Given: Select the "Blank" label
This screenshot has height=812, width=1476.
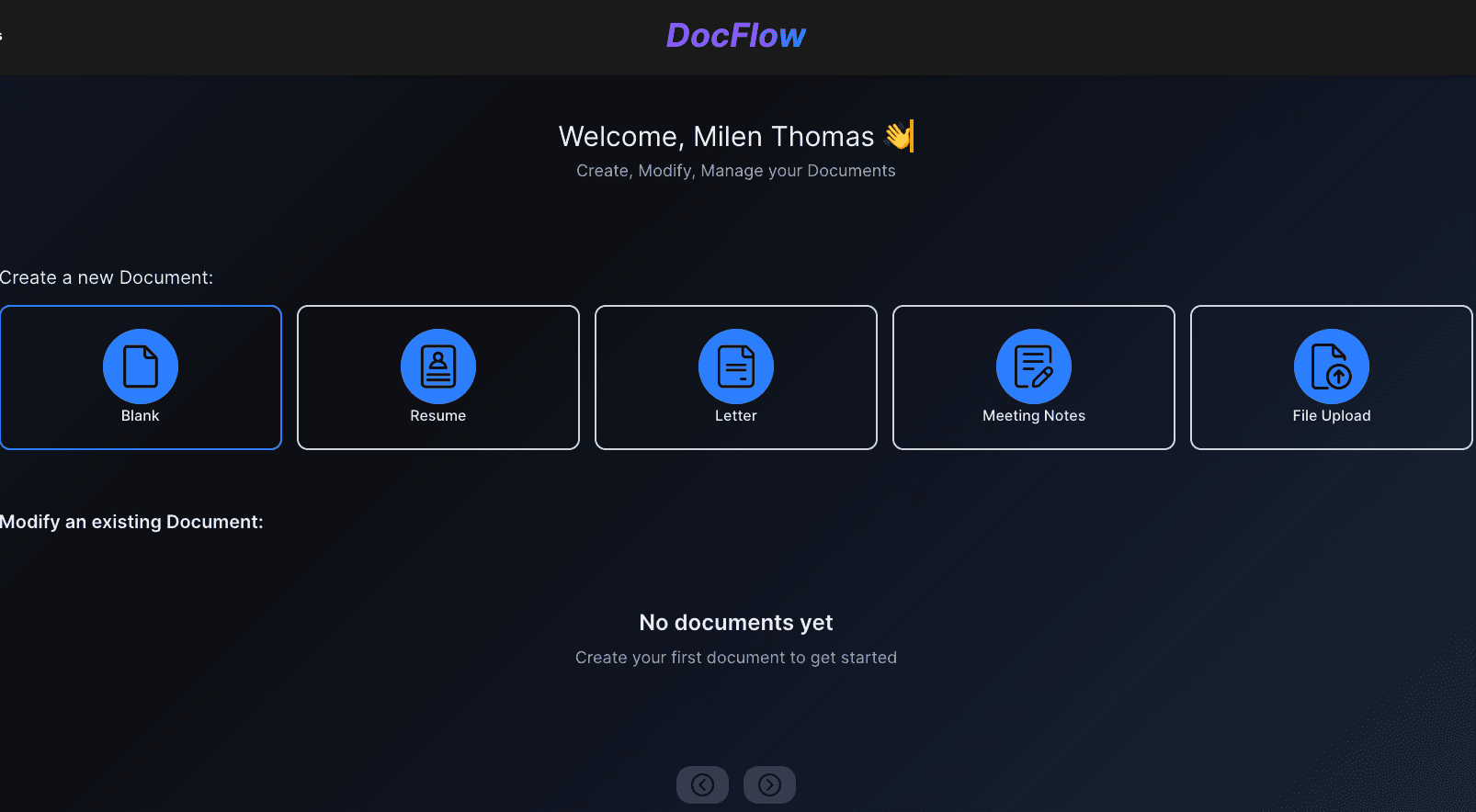Looking at the screenshot, I should [141, 416].
